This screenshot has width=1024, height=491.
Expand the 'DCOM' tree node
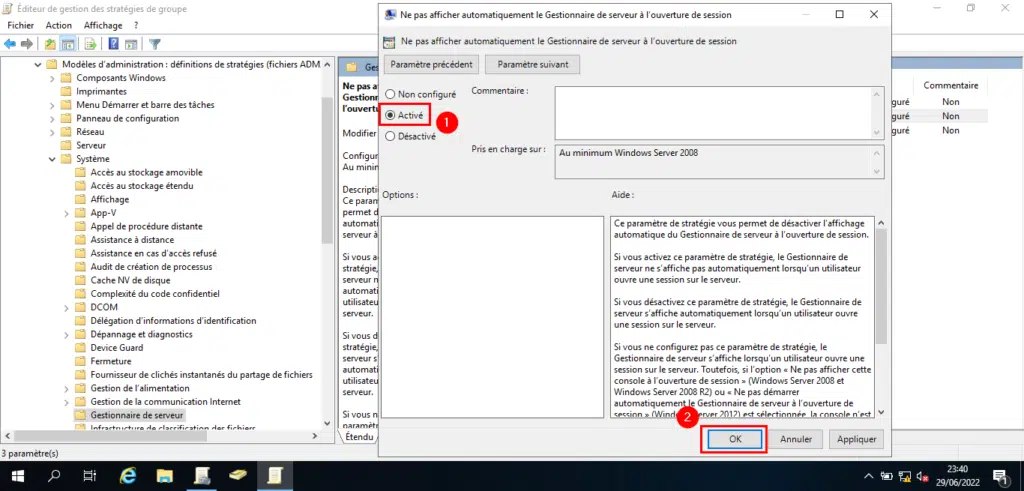point(67,307)
